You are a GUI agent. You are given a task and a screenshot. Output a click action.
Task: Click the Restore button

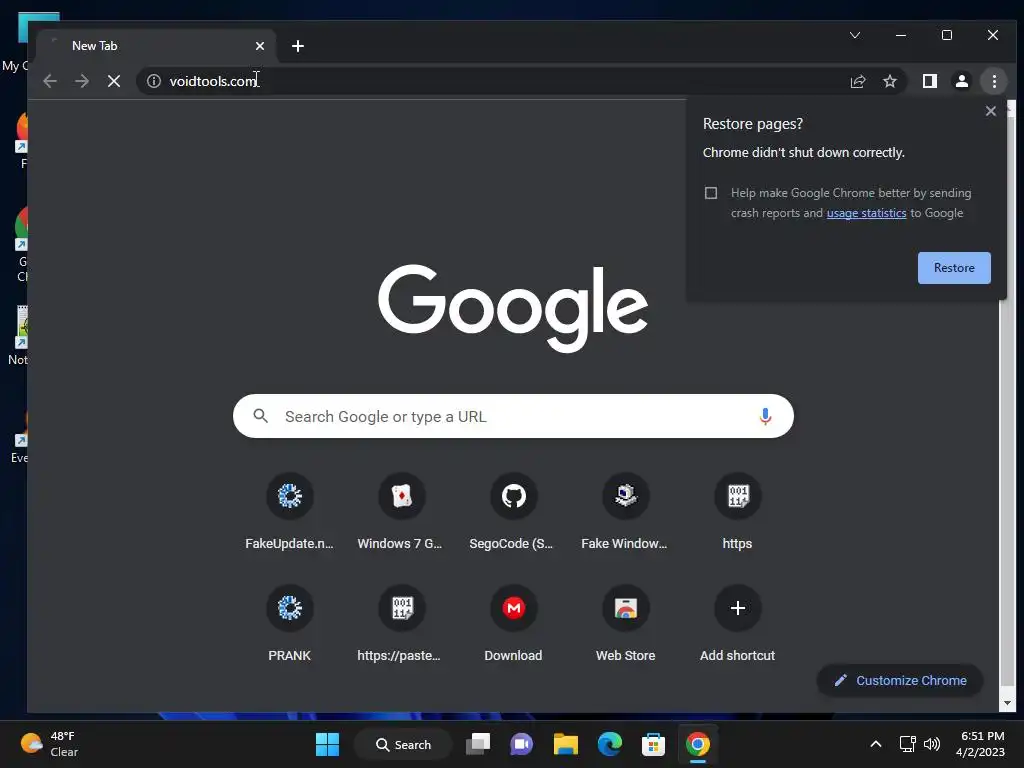[x=953, y=268]
